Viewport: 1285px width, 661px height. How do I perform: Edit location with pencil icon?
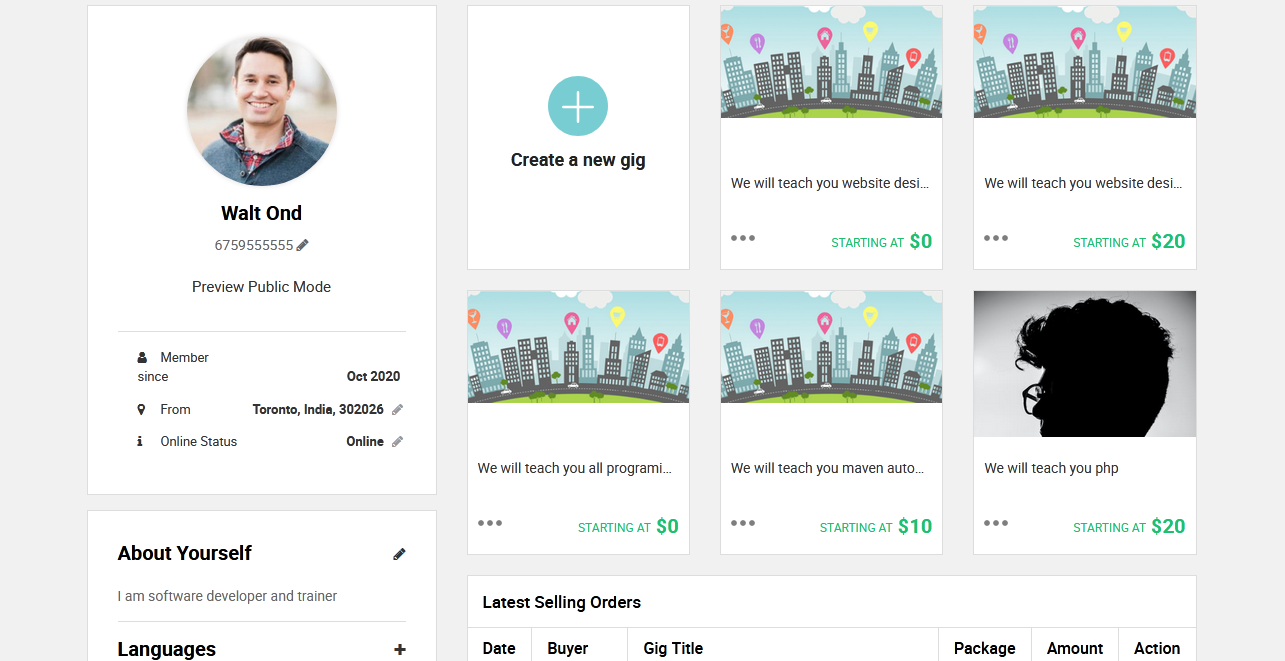pyautogui.click(x=397, y=409)
